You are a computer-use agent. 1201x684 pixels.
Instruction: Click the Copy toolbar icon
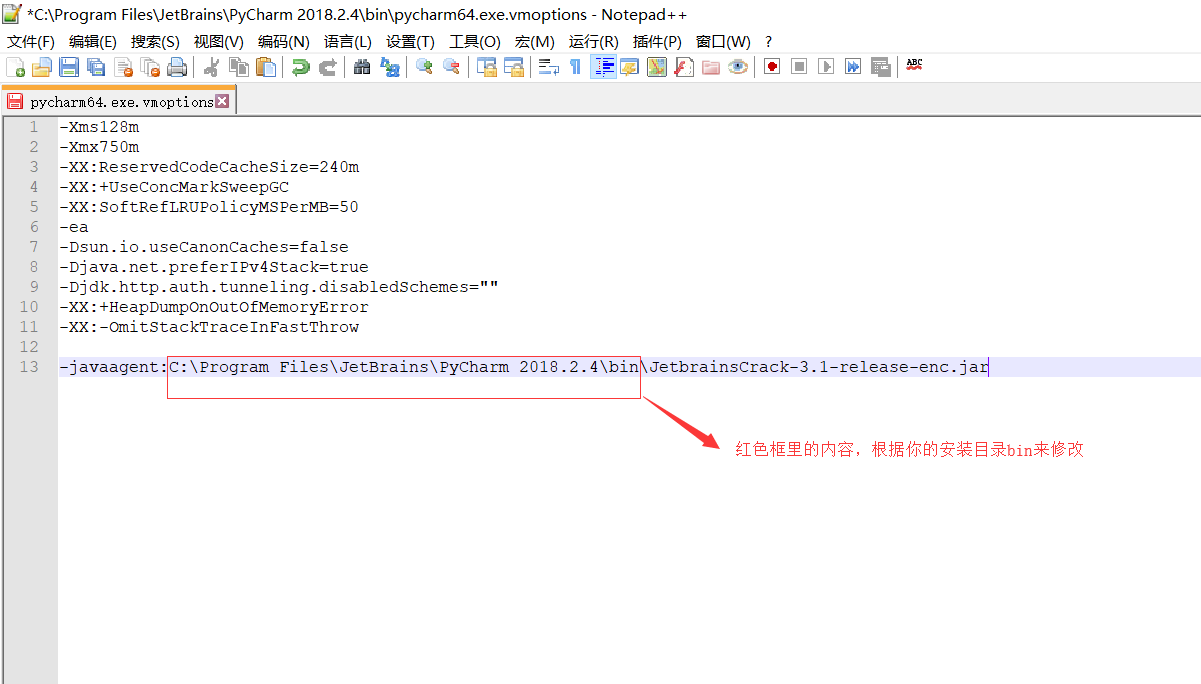[238, 67]
